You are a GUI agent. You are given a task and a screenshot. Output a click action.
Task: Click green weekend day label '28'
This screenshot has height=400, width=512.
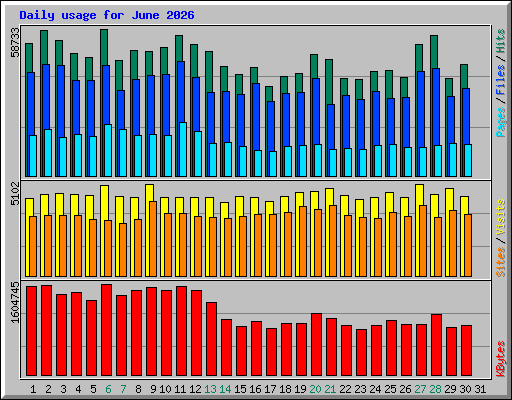point(435,389)
